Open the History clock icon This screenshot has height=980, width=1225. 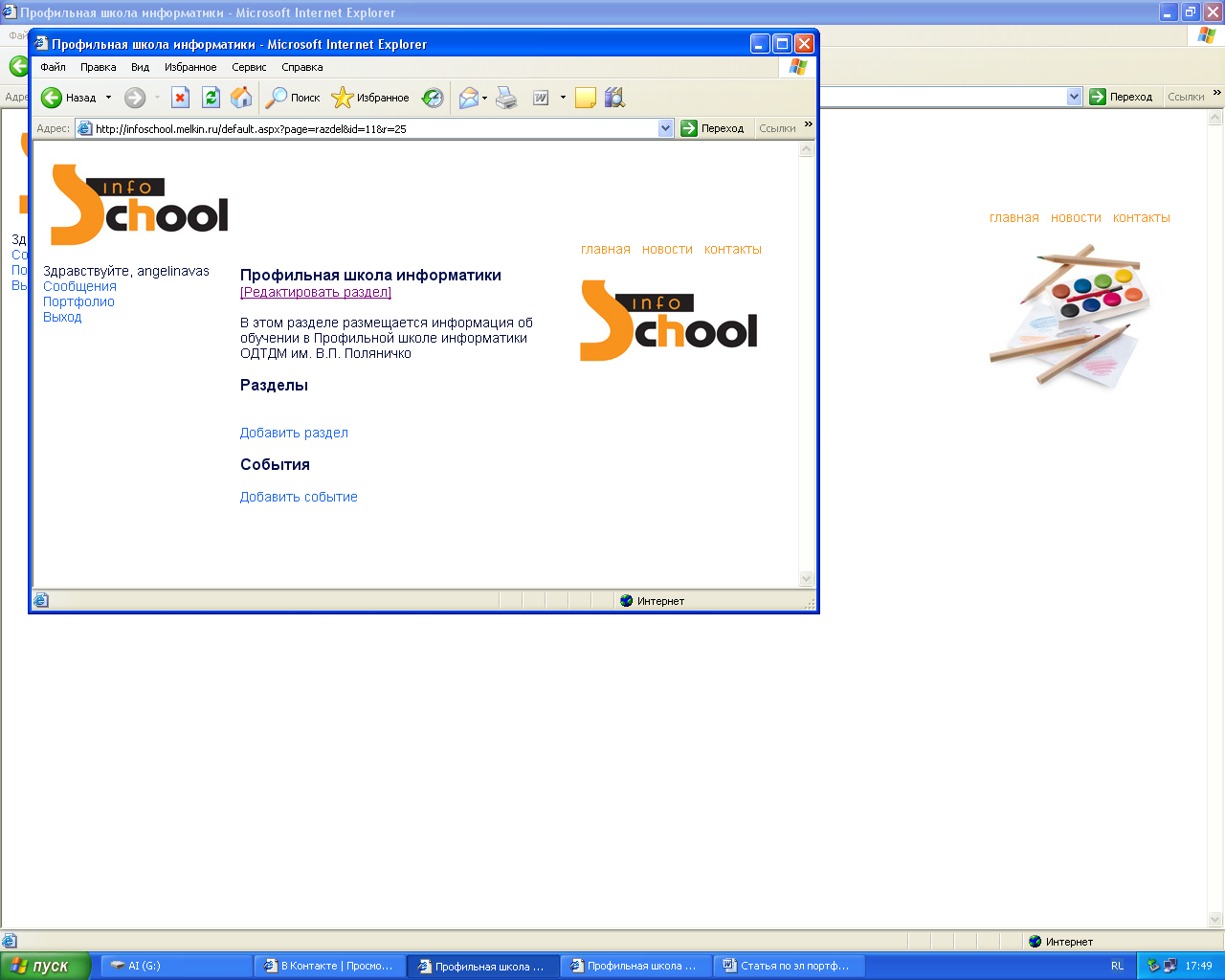[x=433, y=98]
